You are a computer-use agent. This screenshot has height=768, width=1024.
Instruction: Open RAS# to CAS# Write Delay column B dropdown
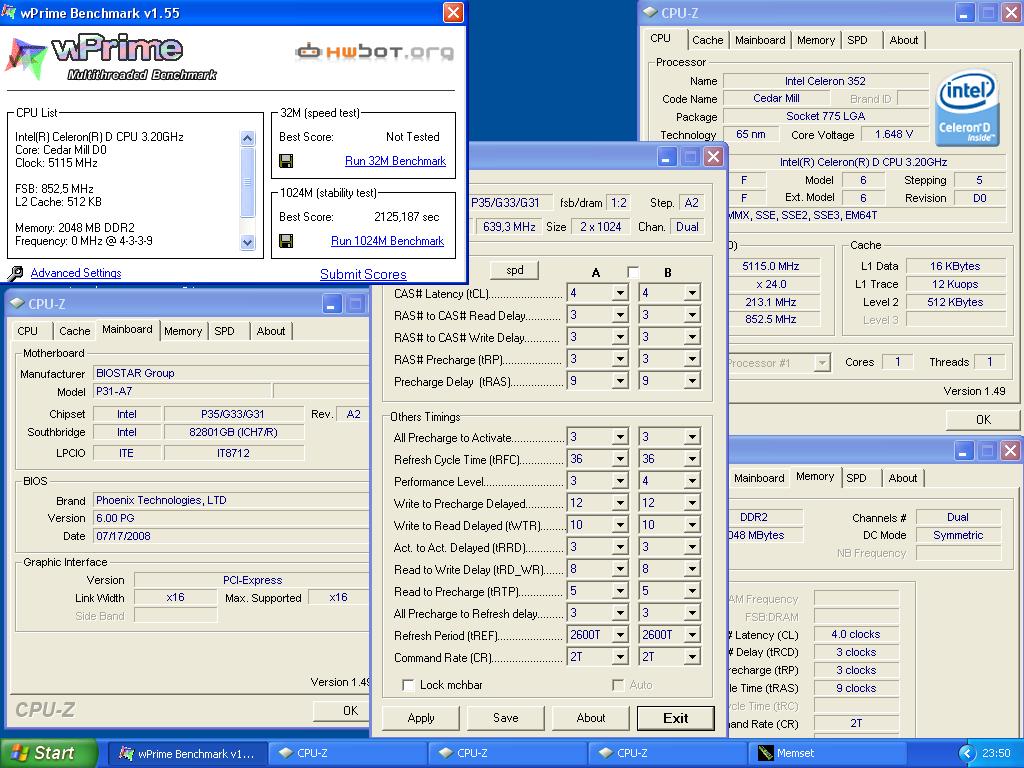[692, 337]
